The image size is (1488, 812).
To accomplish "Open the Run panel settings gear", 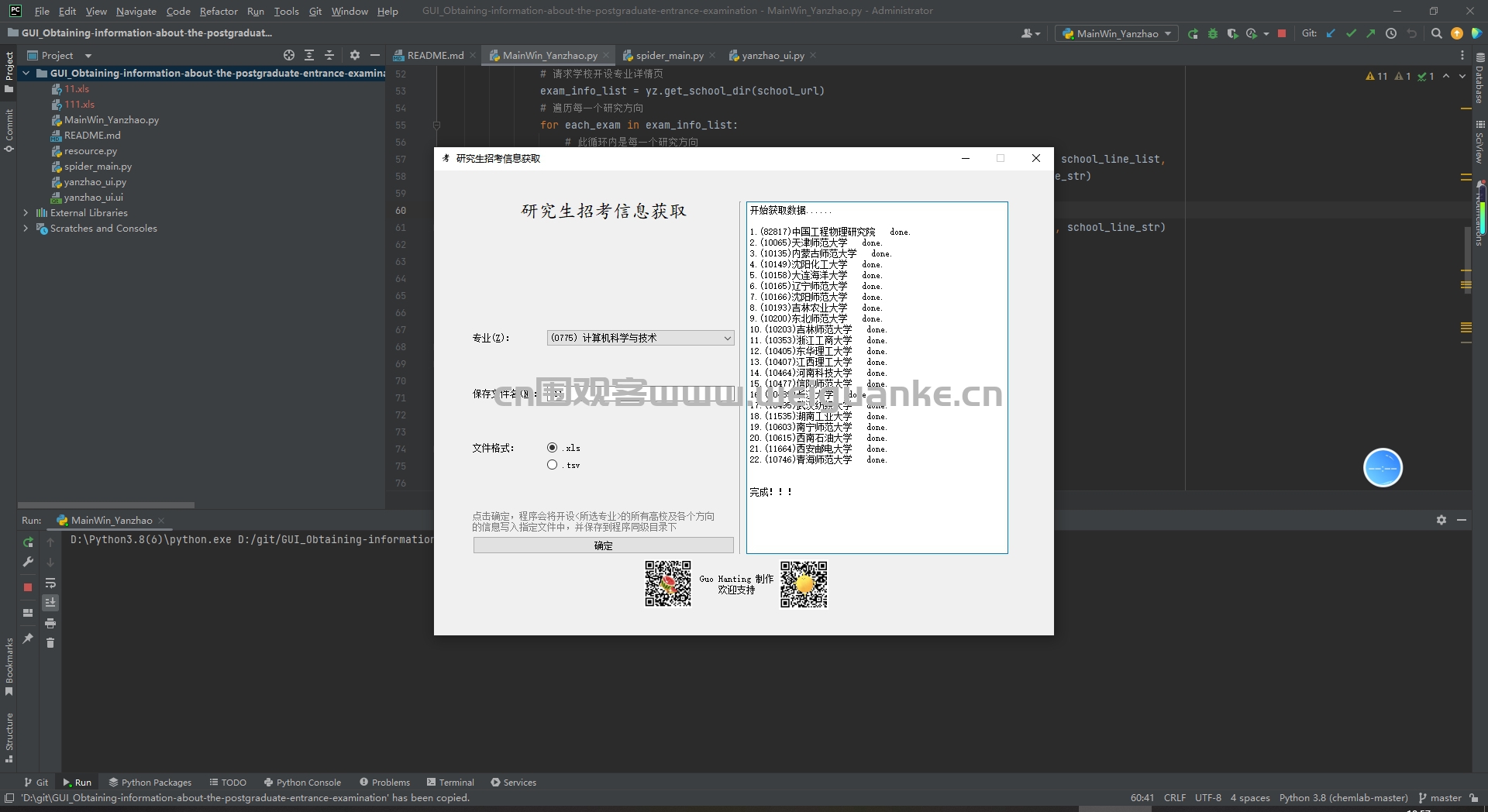I will 1441,520.
